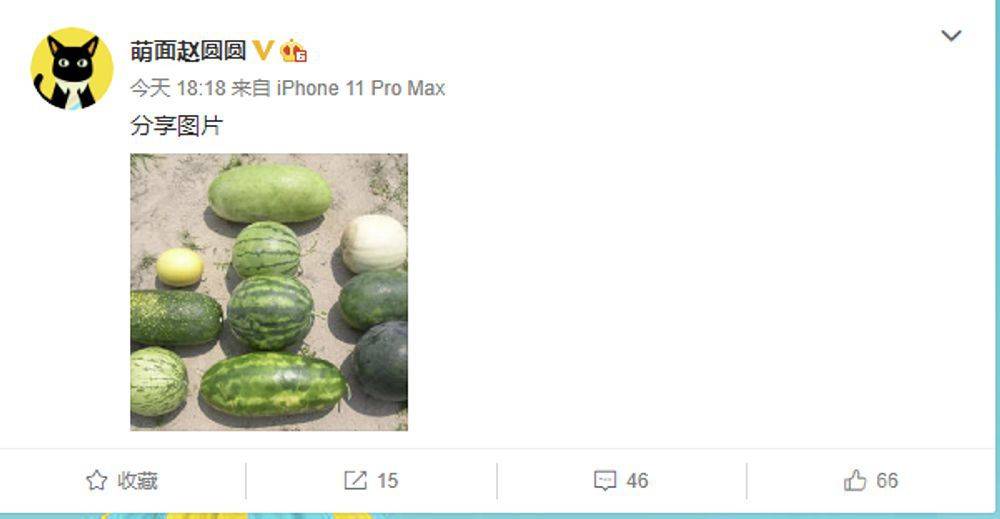Click the 来自 source label text

[251, 88]
